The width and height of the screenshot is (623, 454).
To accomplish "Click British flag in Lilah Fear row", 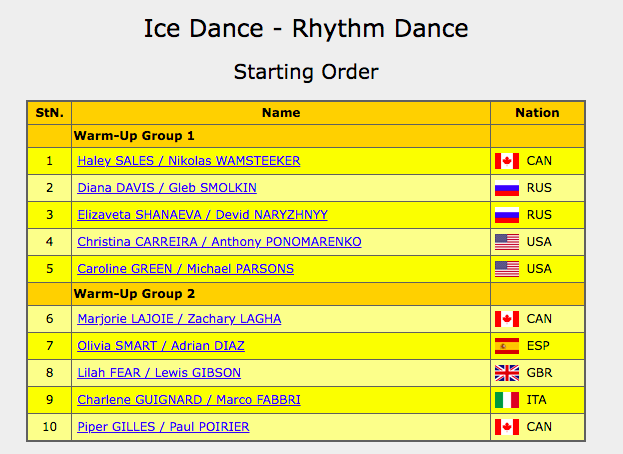I will pyautogui.click(x=507, y=373).
